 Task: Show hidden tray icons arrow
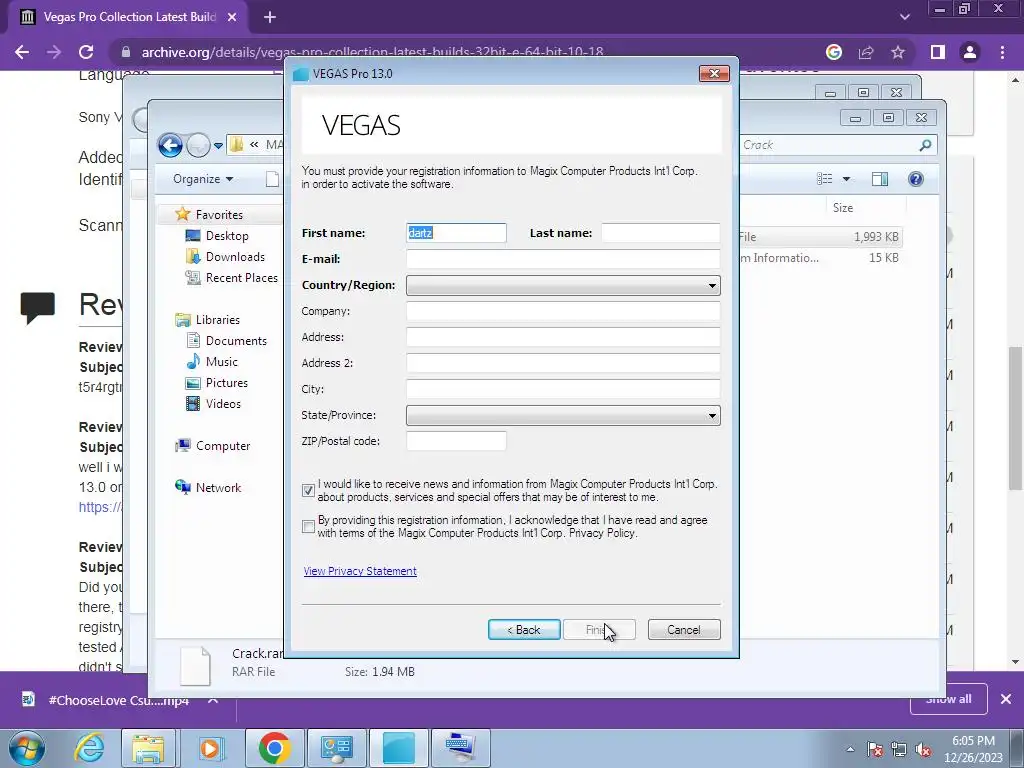pos(850,749)
